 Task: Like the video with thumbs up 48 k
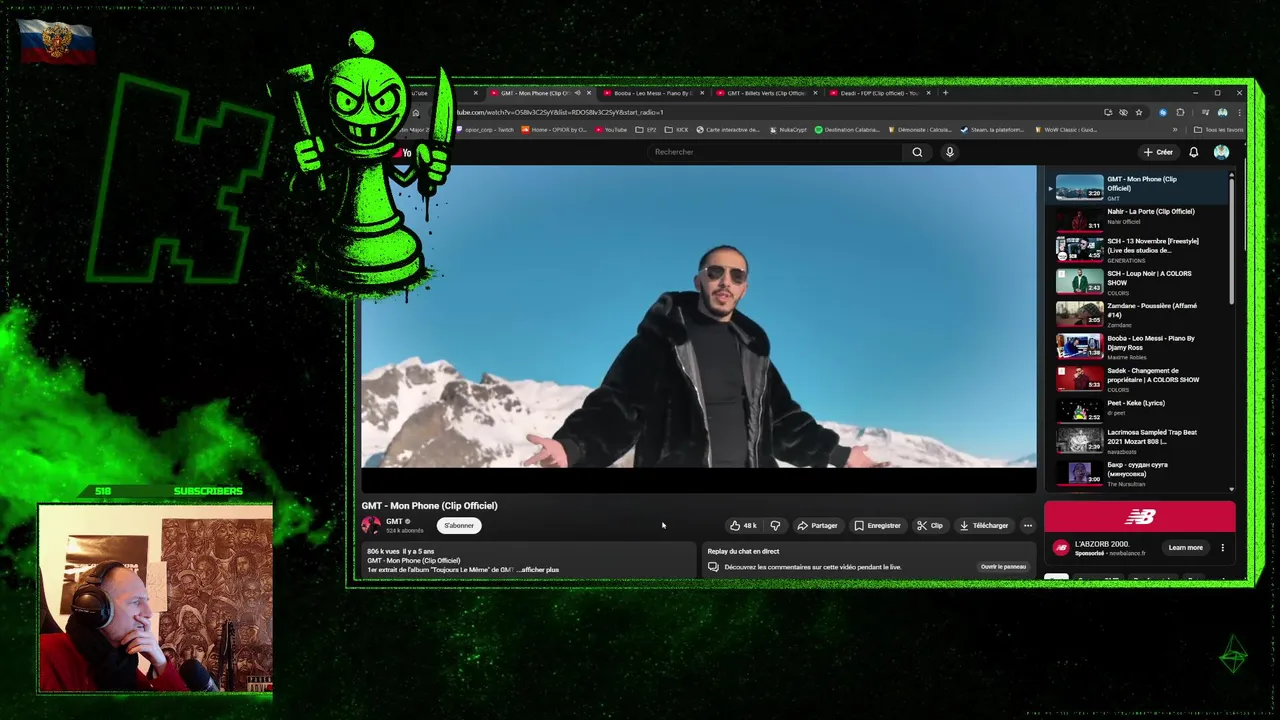click(x=743, y=525)
